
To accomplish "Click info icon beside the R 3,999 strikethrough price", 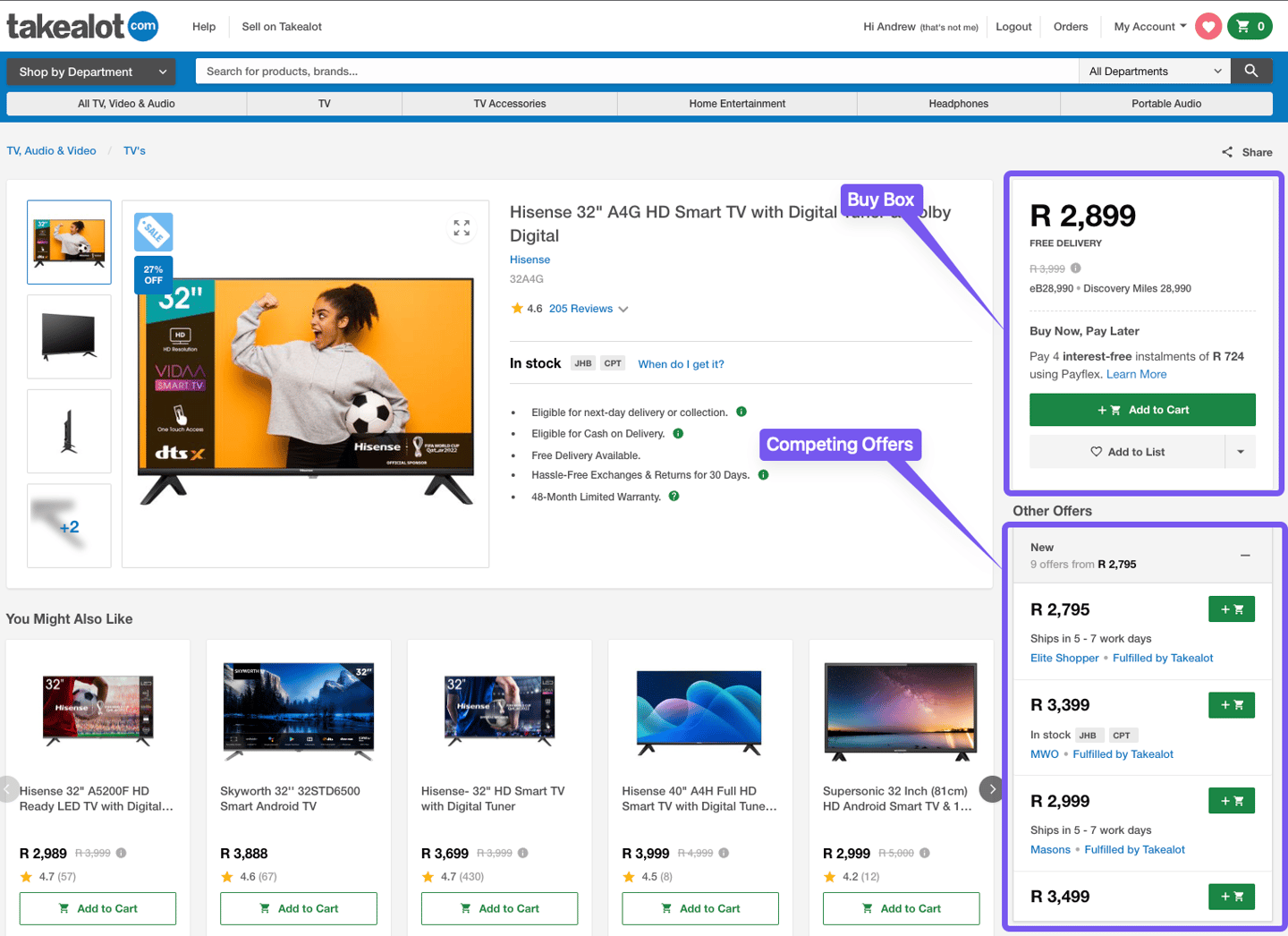I will 1075,268.
